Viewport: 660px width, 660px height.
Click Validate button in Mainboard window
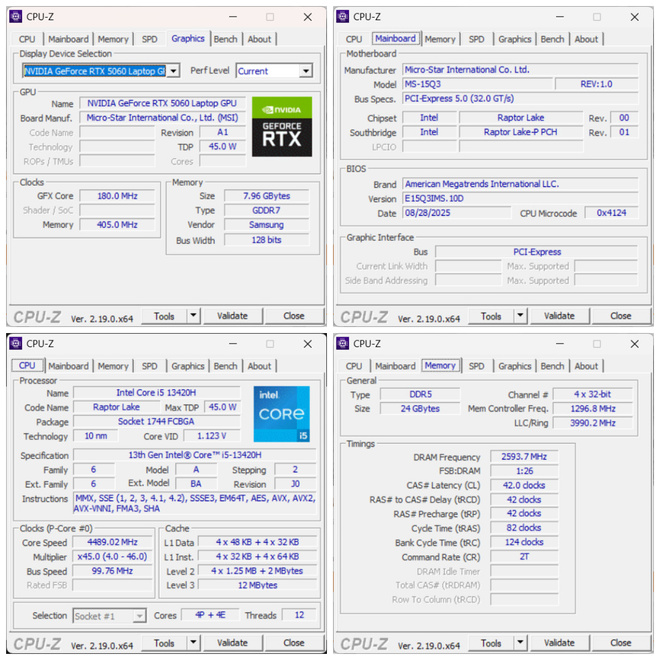(559, 316)
